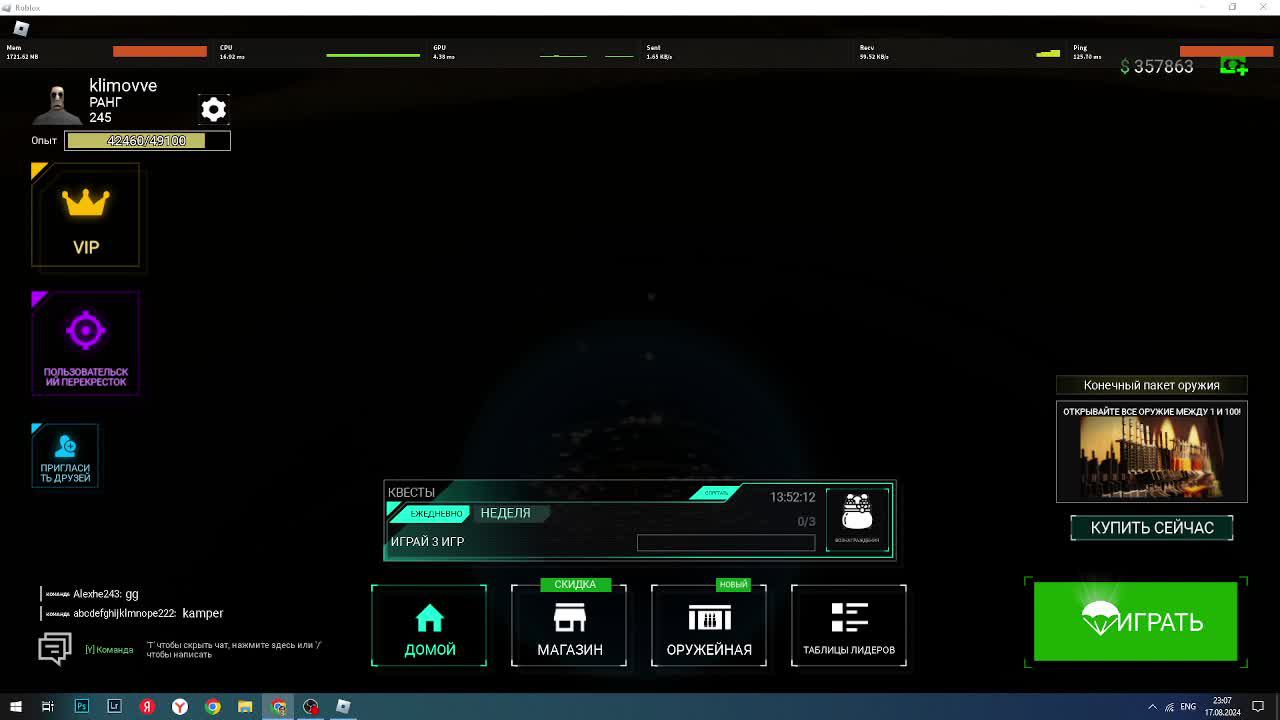Expand the hidden system tray icons
This screenshot has height=720, width=1280.
[x=1152, y=706]
